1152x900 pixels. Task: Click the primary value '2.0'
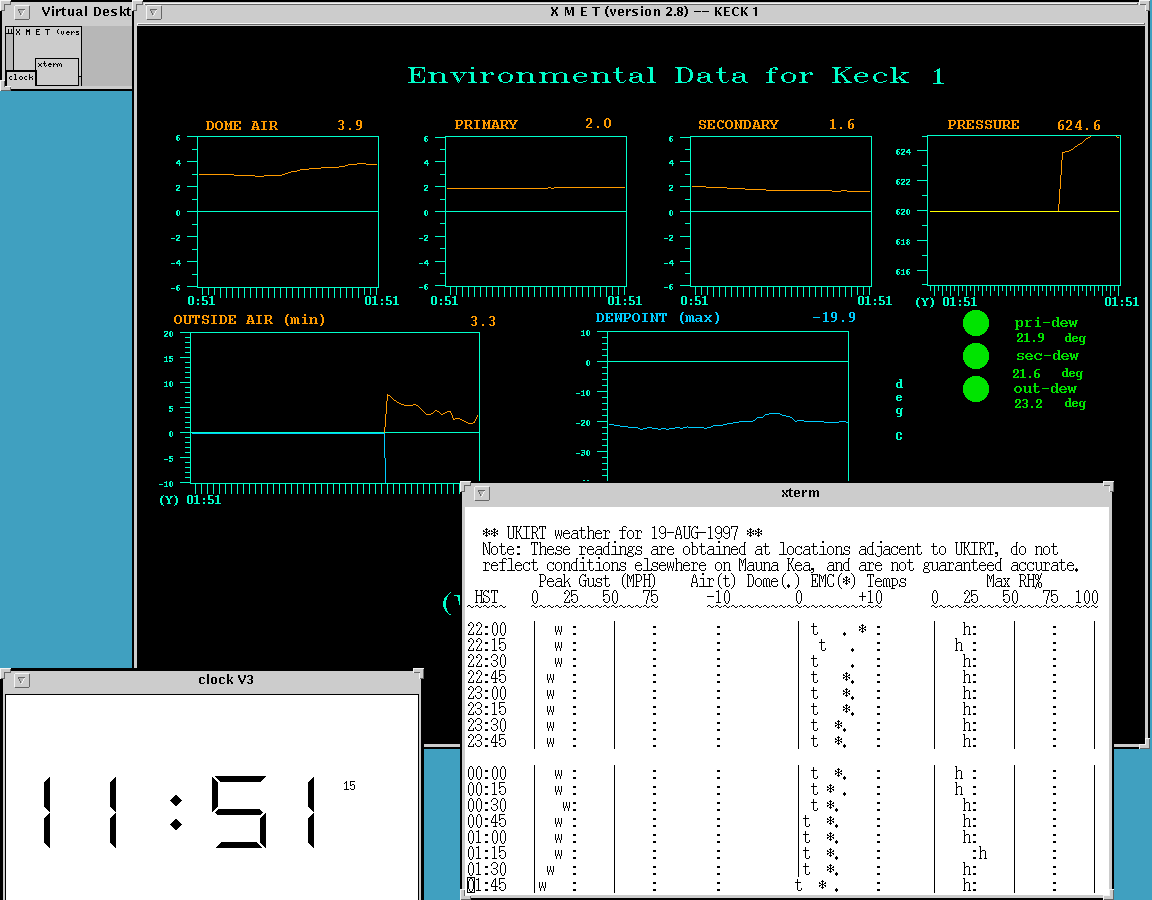coord(598,123)
